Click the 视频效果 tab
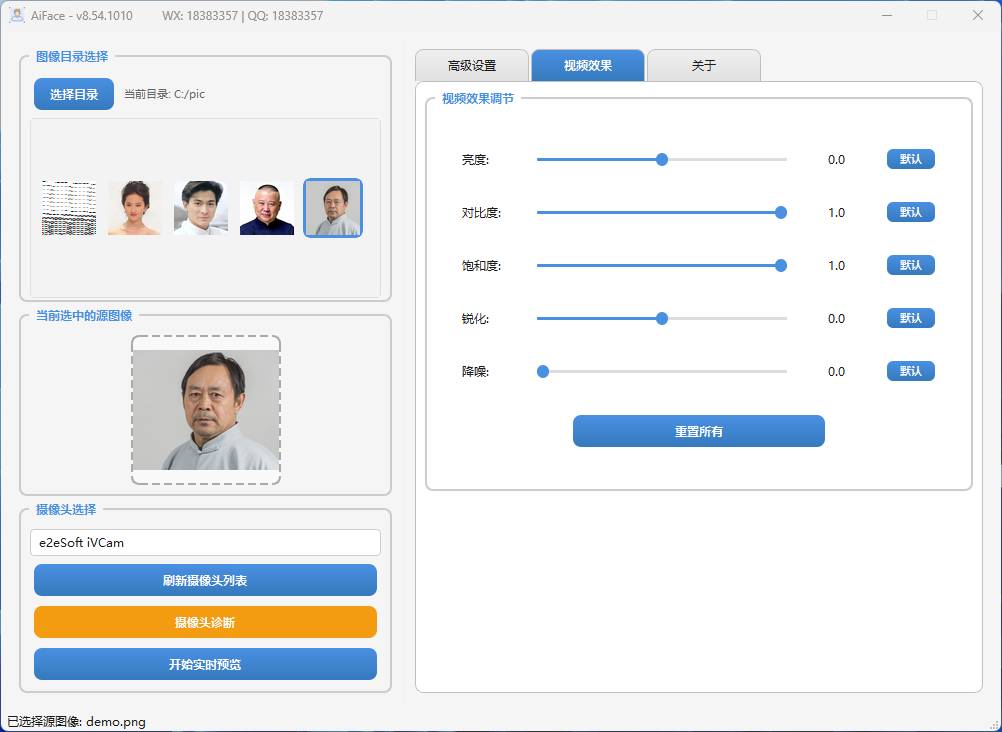This screenshot has width=1002, height=732. coord(588,64)
